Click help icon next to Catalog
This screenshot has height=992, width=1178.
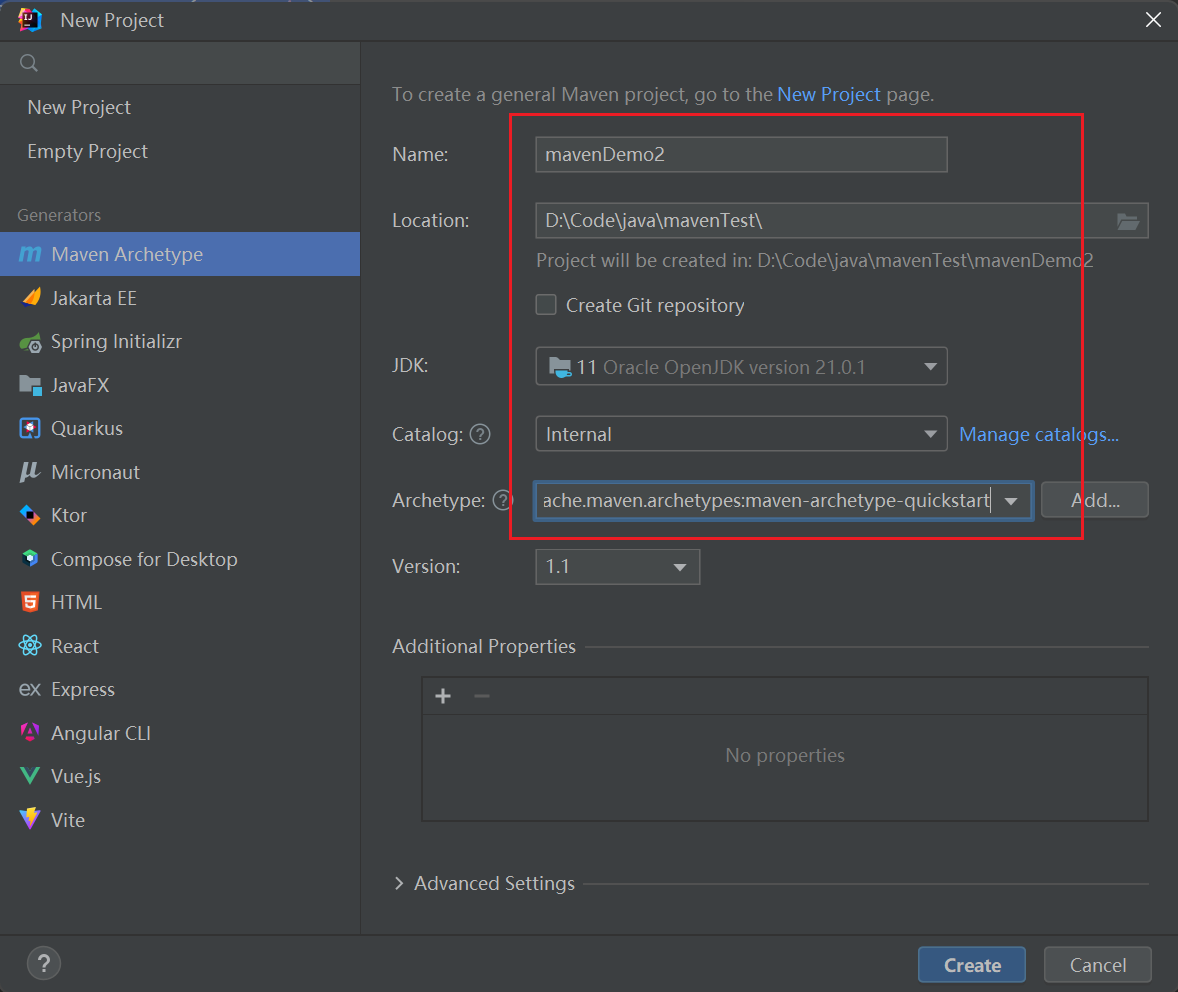tap(481, 434)
